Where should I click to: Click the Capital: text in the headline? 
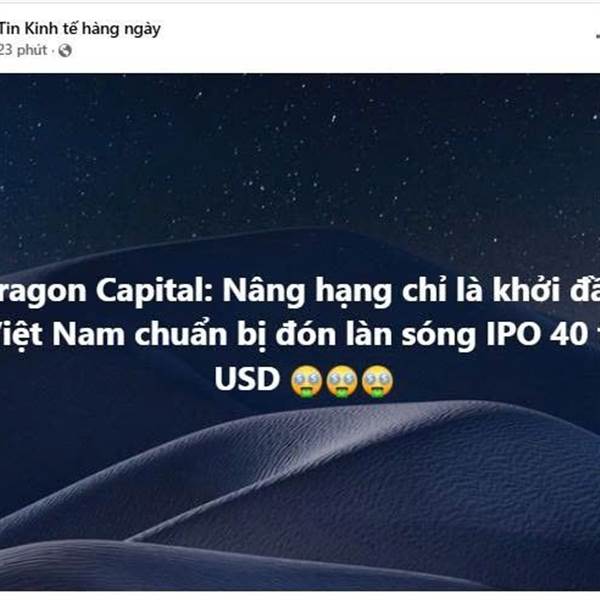pos(154,291)
